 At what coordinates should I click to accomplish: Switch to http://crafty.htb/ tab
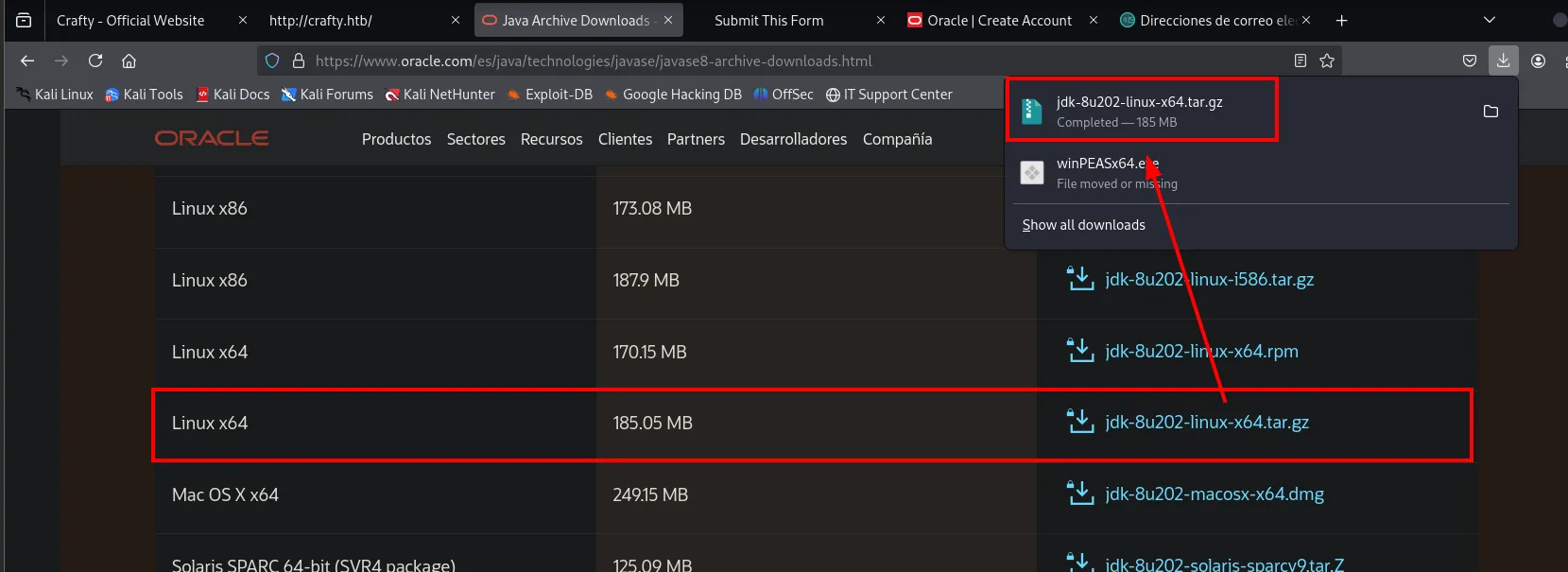point(320,20)
